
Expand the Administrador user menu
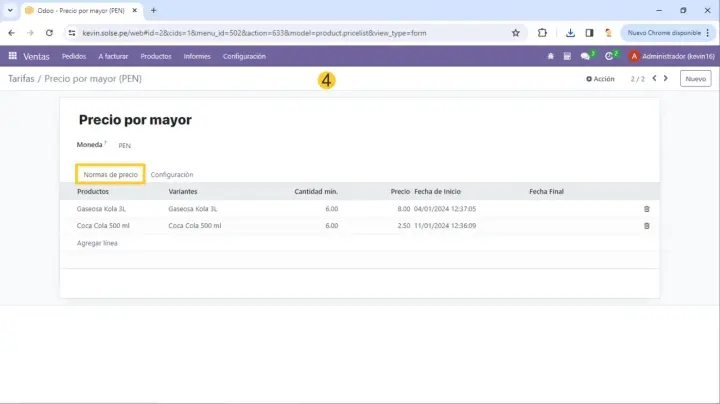670,56
